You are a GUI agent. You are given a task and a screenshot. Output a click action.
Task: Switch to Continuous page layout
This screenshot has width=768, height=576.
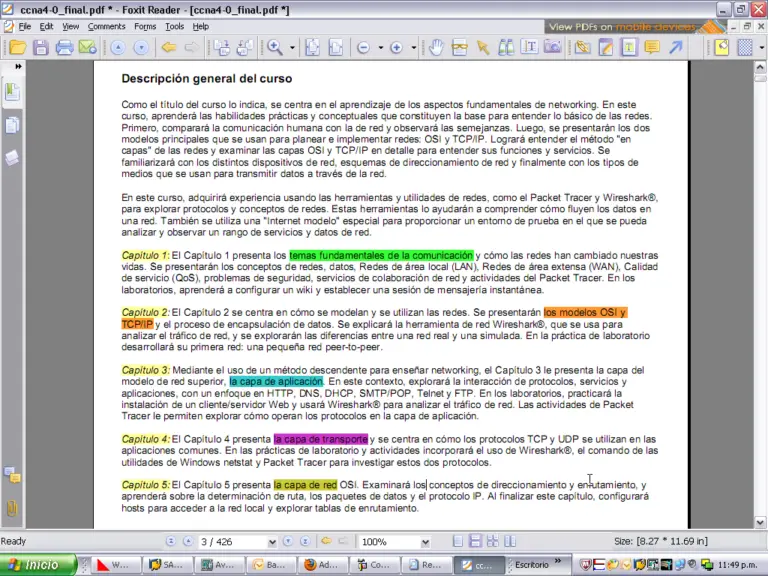(x=475, y=541)
